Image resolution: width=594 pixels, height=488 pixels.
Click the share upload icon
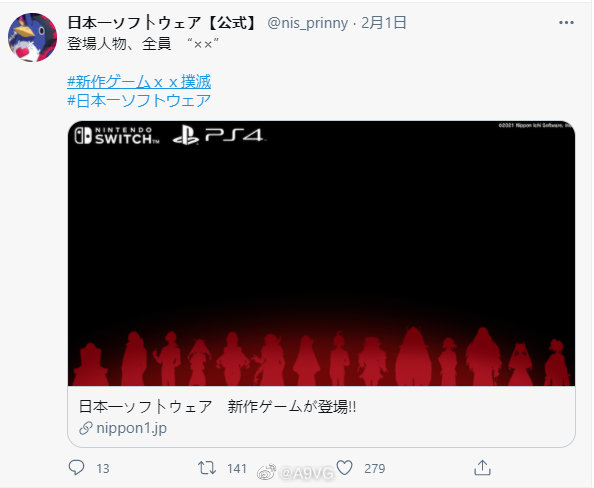click(482, 468)
